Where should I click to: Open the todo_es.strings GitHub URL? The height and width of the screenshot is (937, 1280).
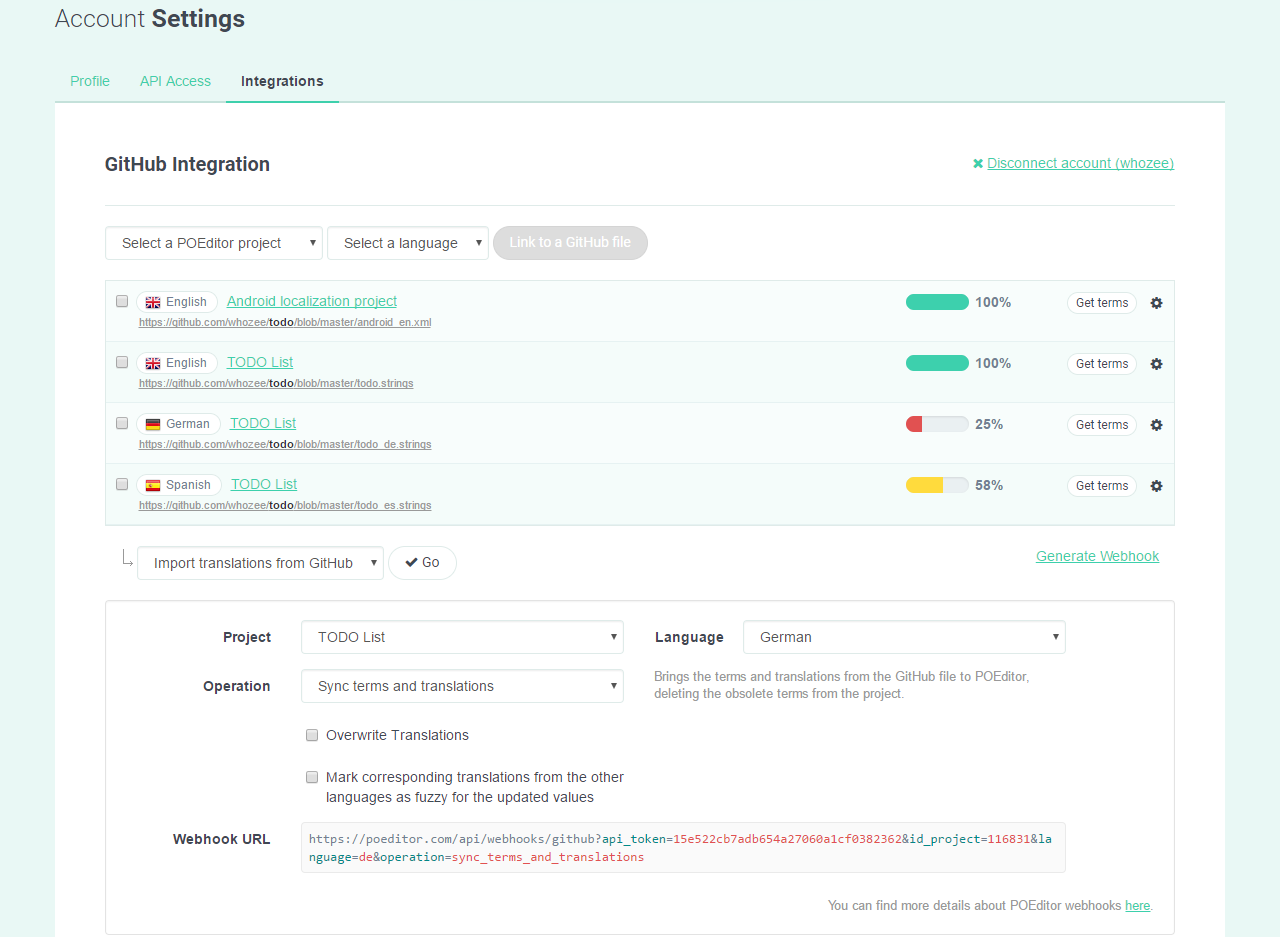point(285,506)
